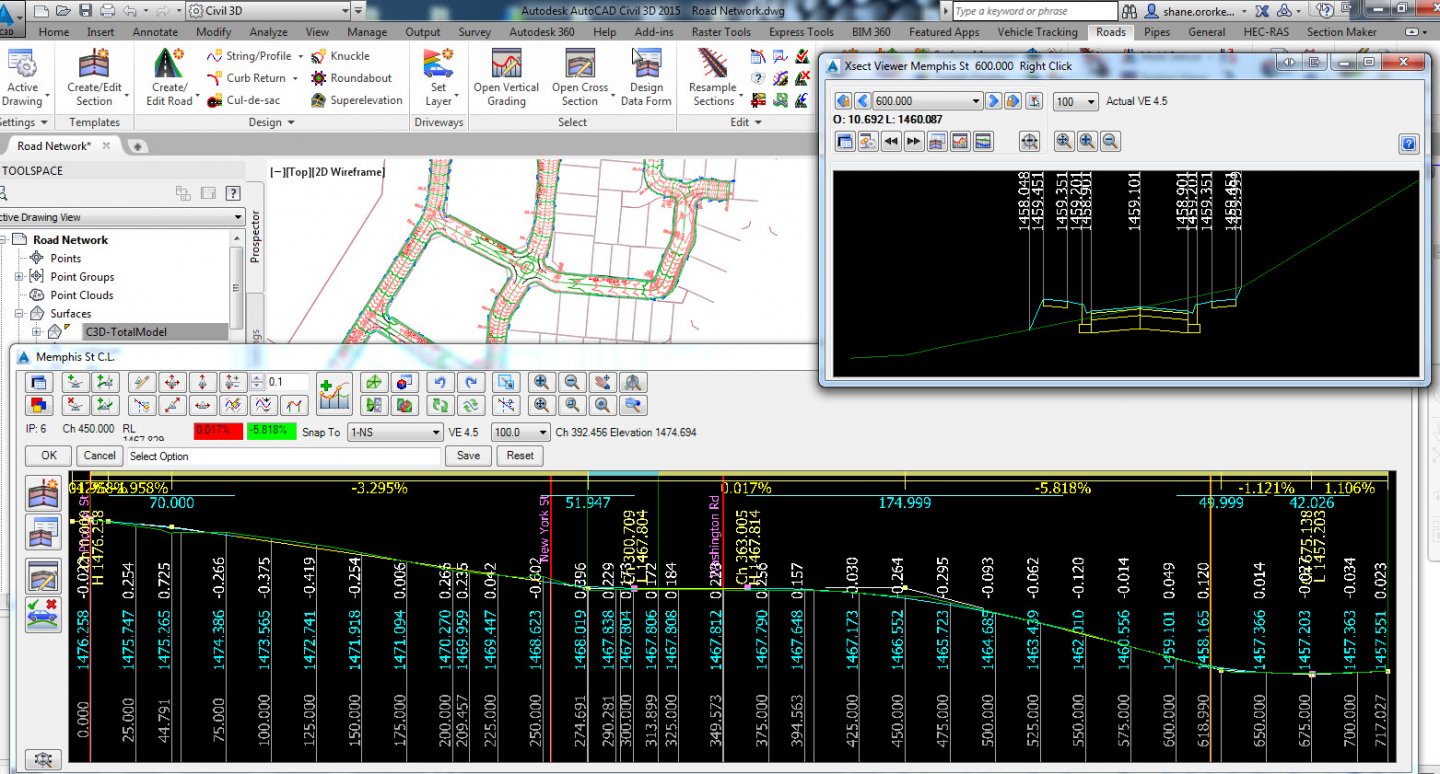
Task: Click the Resample Sections icon
Action: point(713,64)
